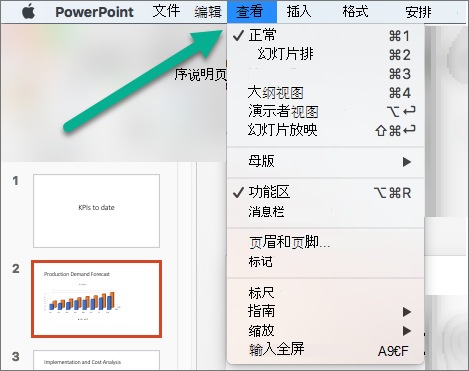The height and width of the screenshot is (371, 469).
Task: Switch to 大纲视图
Action: 325,92
